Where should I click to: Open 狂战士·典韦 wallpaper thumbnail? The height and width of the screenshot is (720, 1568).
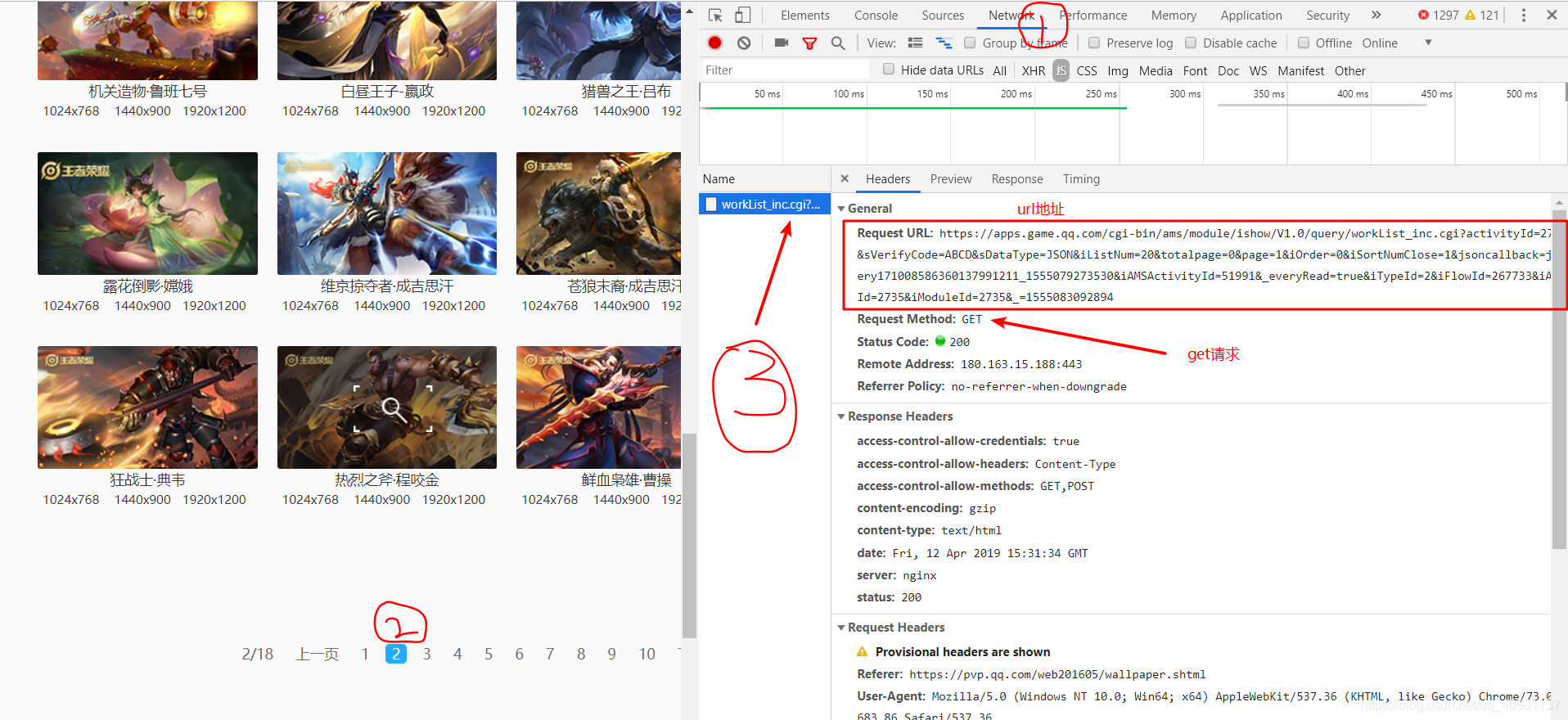pyautogui.click(x=147, y=407)
